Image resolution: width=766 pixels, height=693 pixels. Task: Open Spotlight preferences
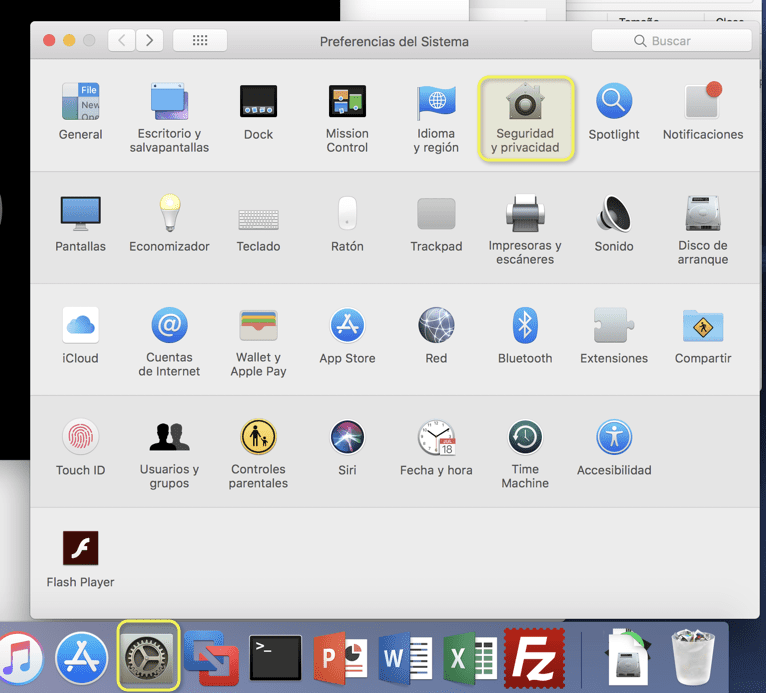tap(614, 111)
